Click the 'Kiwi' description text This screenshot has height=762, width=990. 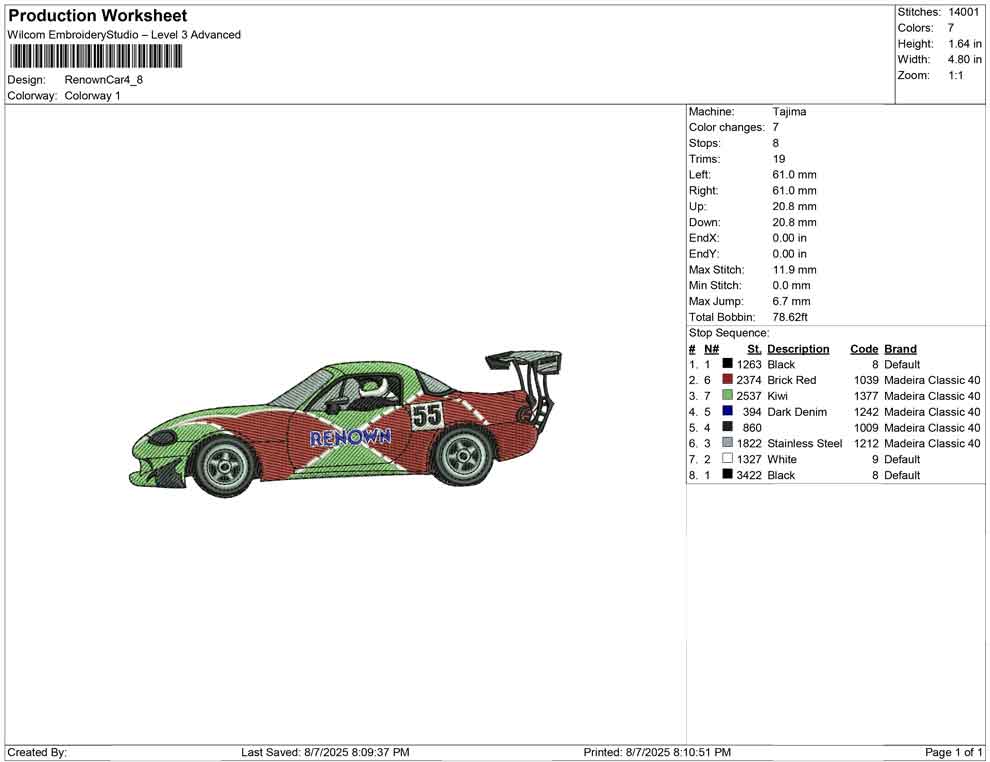(x=777, y=396)
